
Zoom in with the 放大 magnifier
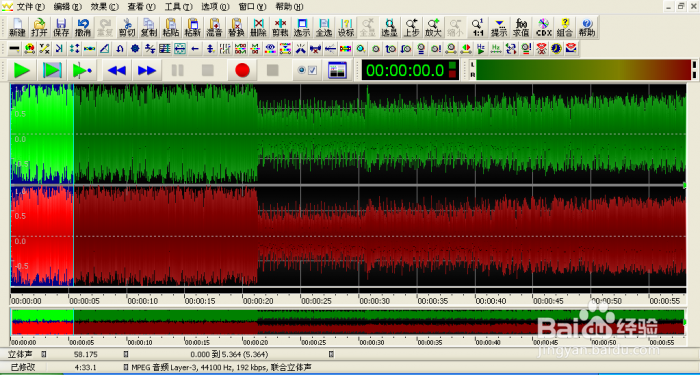tap(433, 28)
